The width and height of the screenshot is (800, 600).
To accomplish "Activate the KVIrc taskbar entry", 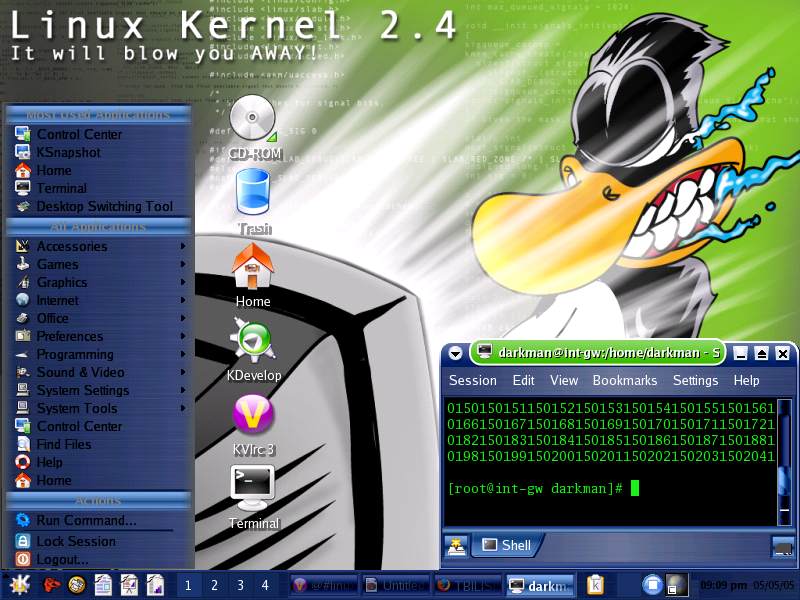I will click(x=324, y=585).
